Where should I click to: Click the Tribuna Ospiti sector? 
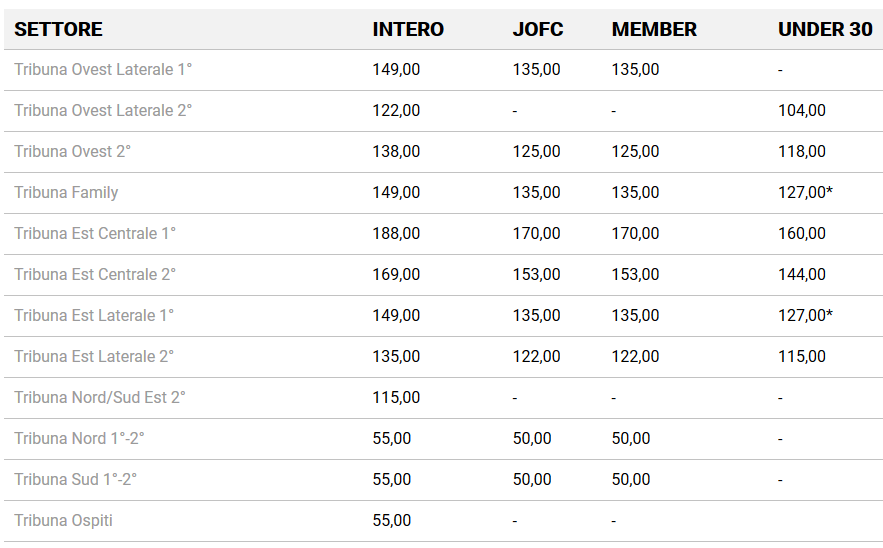click(x=64, y=520)
